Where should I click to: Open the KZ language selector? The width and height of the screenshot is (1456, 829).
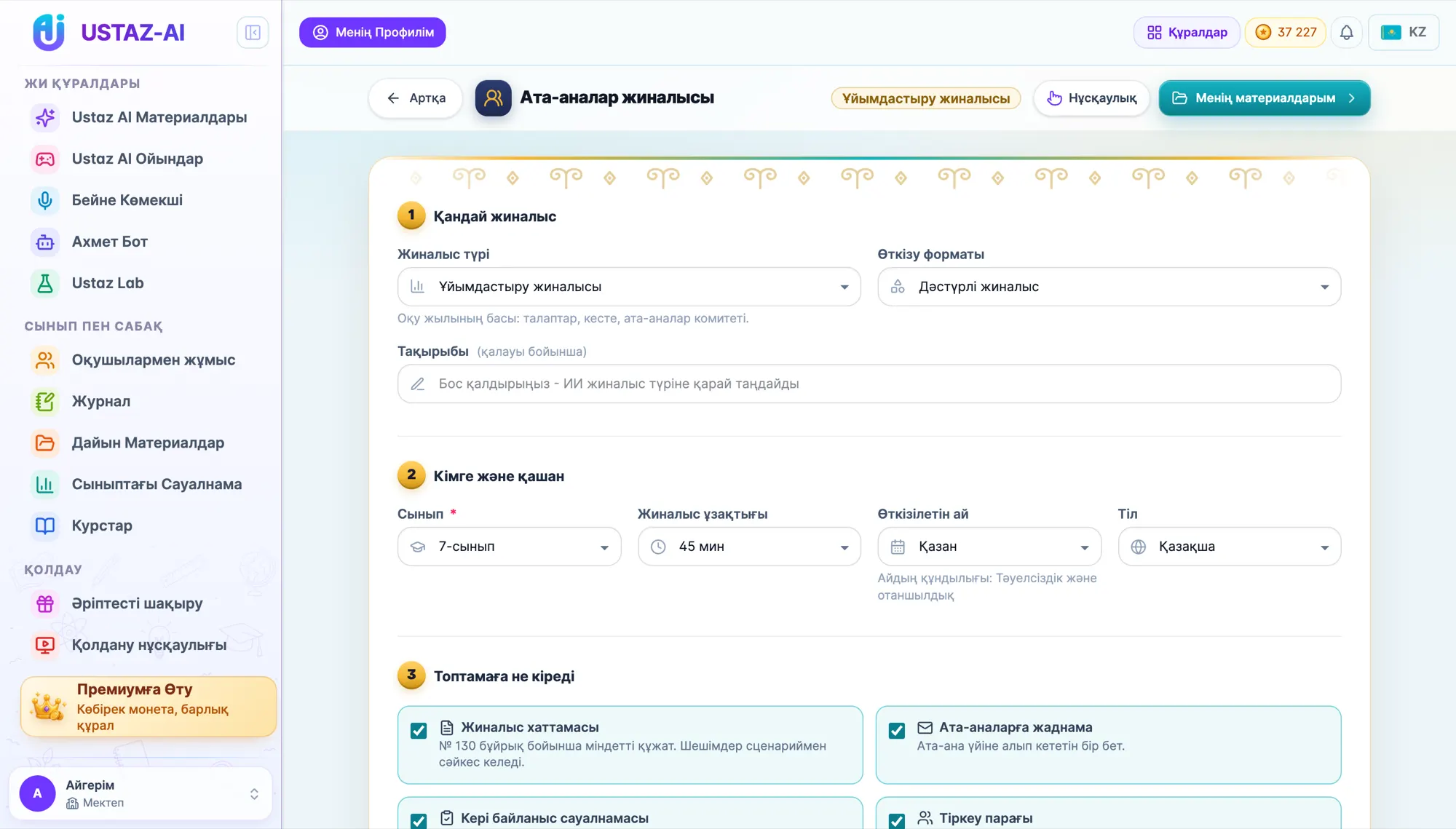pos(1403,32)
